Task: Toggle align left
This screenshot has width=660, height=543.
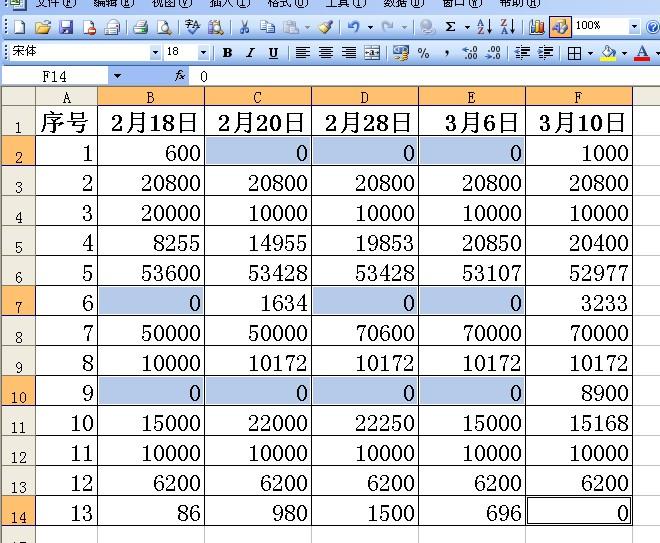Action: tap(303, 53)
